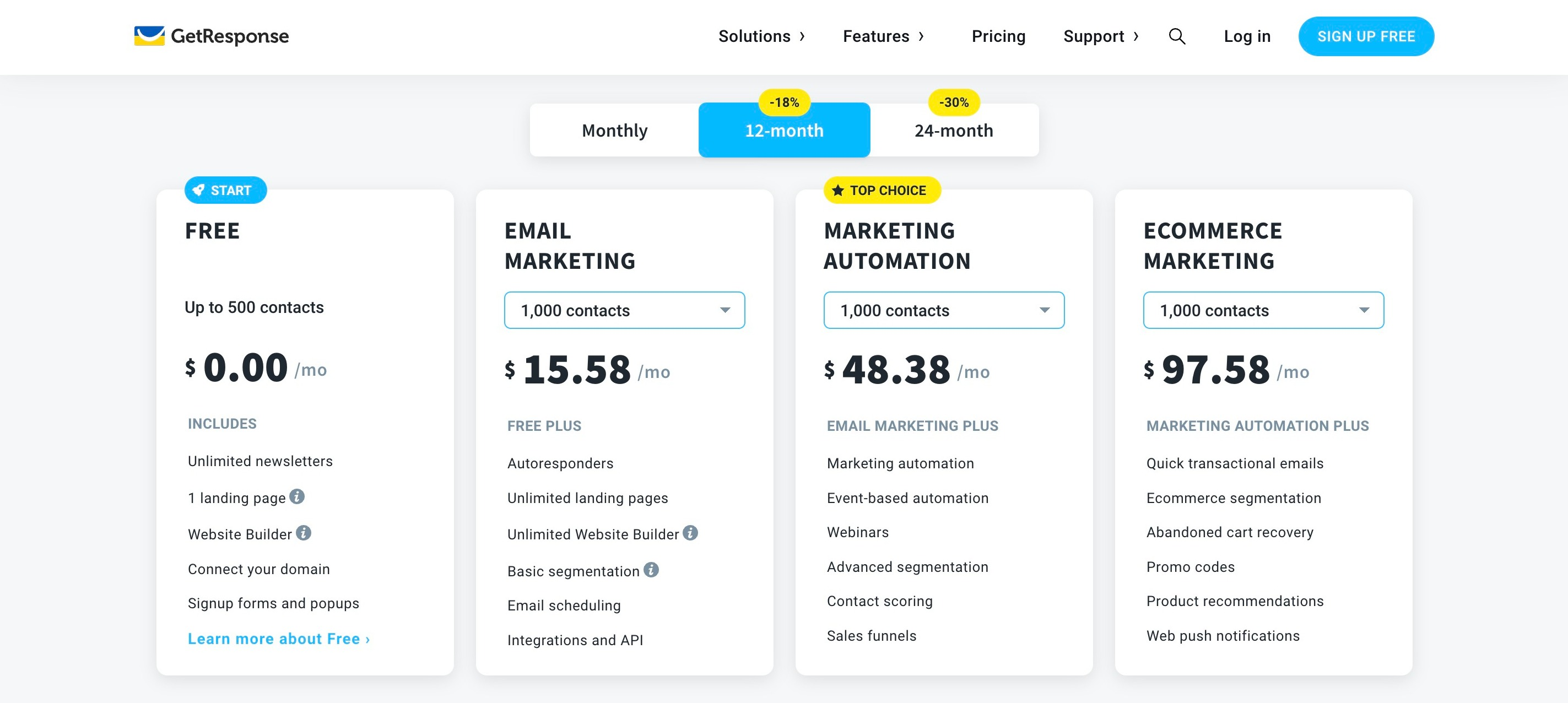Open Ecommerce Marketing contacts dropdown

pos(1264,310)
